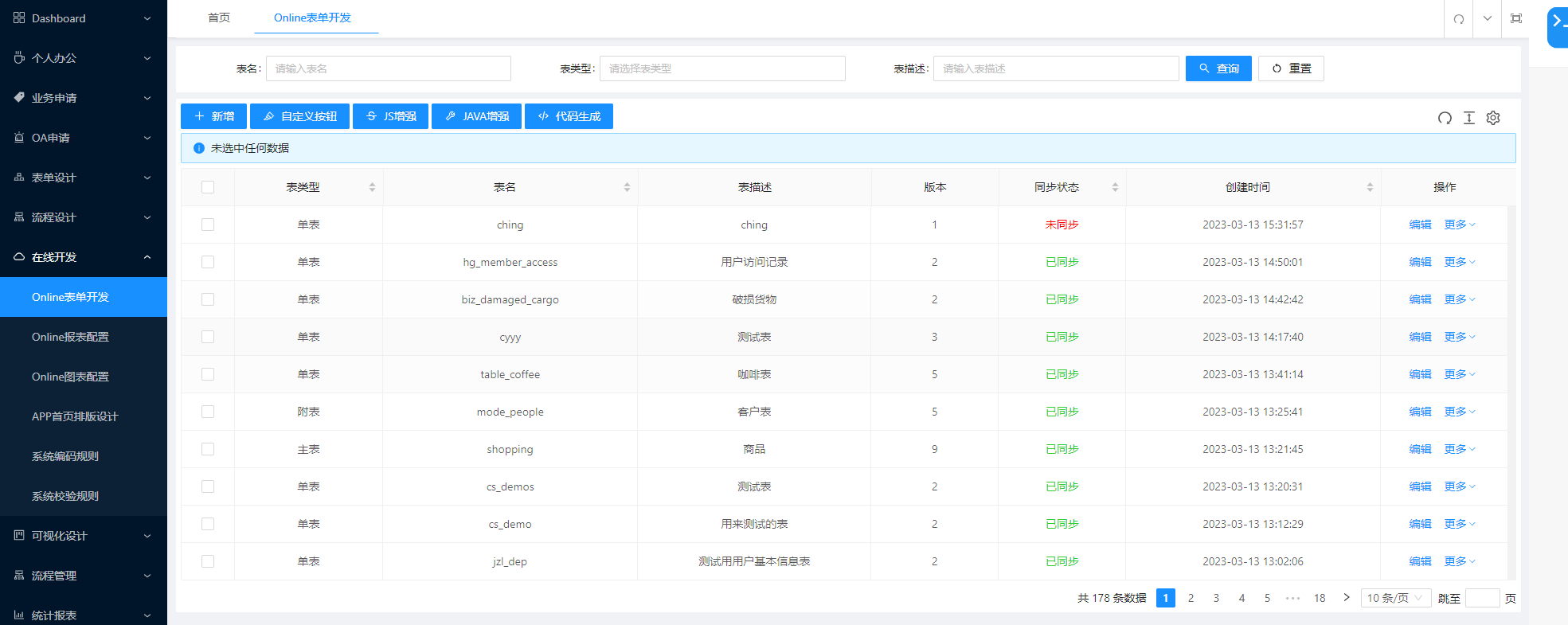Open the tab options dropdown arrow at top
Screen dimensions: 1568x625
click(x=1488, y=18)
